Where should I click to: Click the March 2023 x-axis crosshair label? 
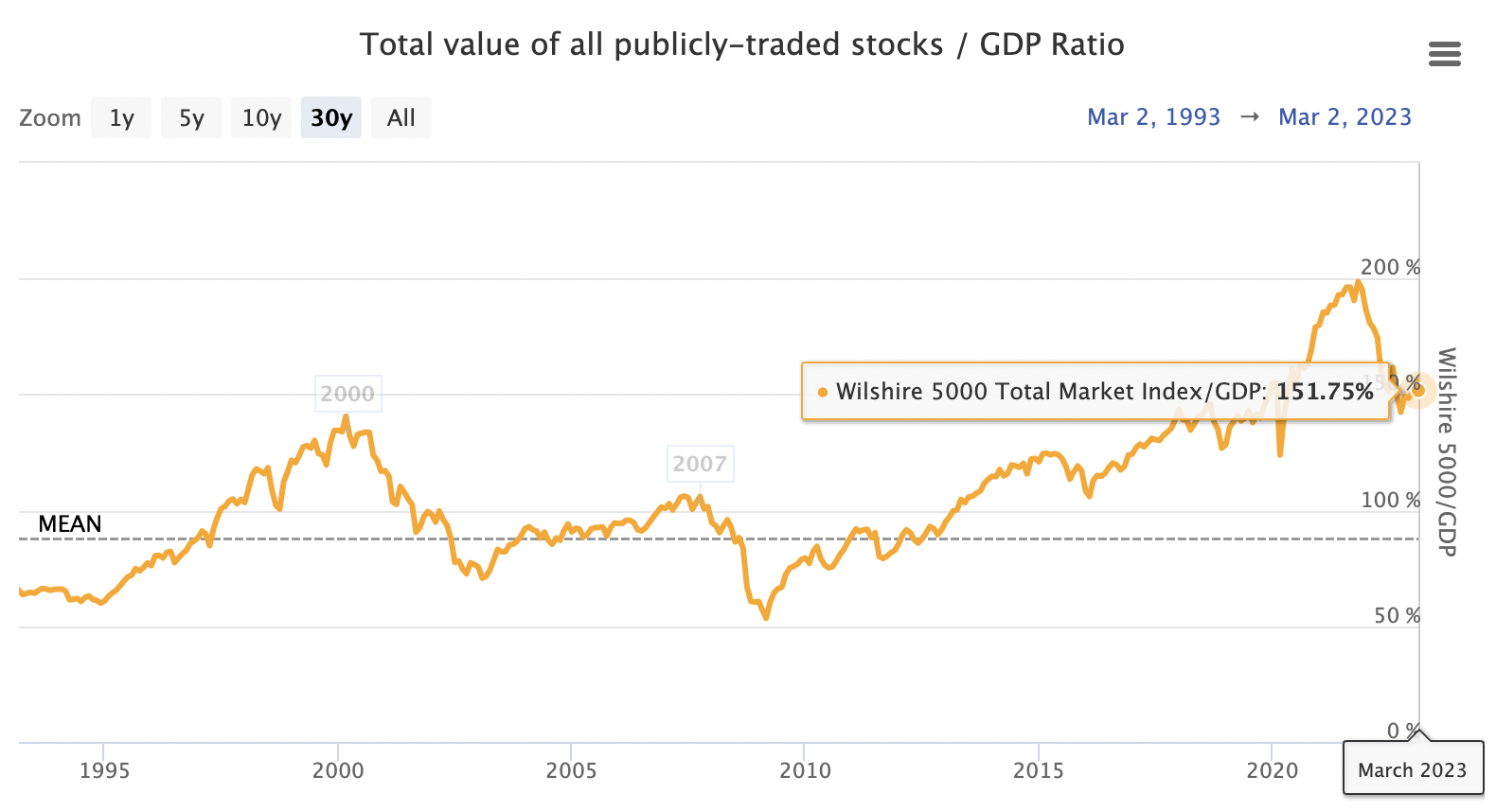tap(1412, 769)
